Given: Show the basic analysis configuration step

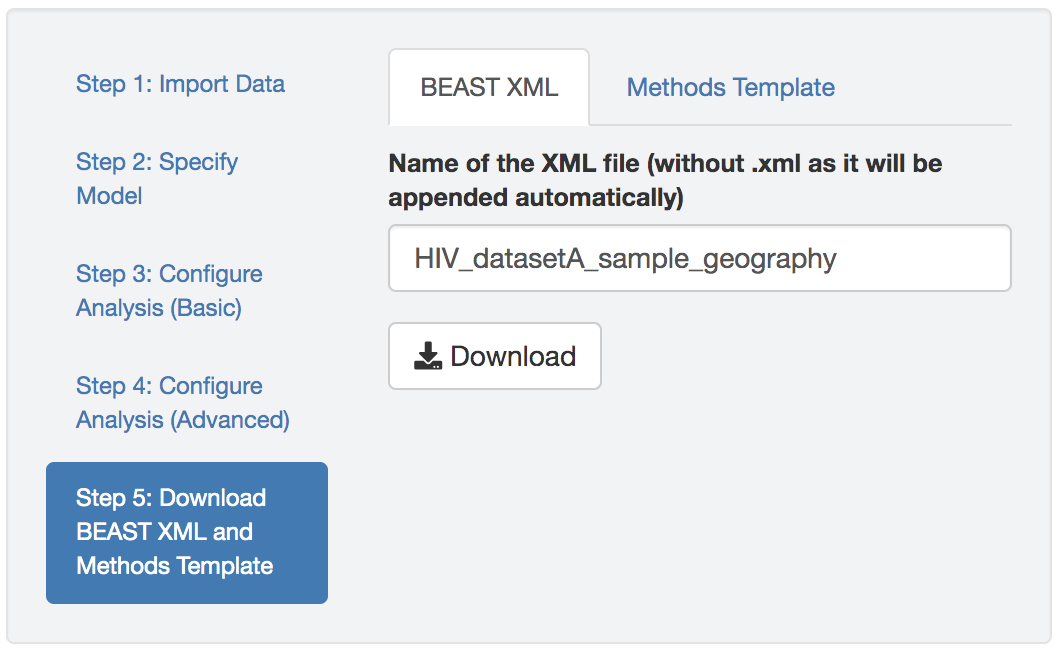Looking at the screenshot, I should (x=169, y=290).
